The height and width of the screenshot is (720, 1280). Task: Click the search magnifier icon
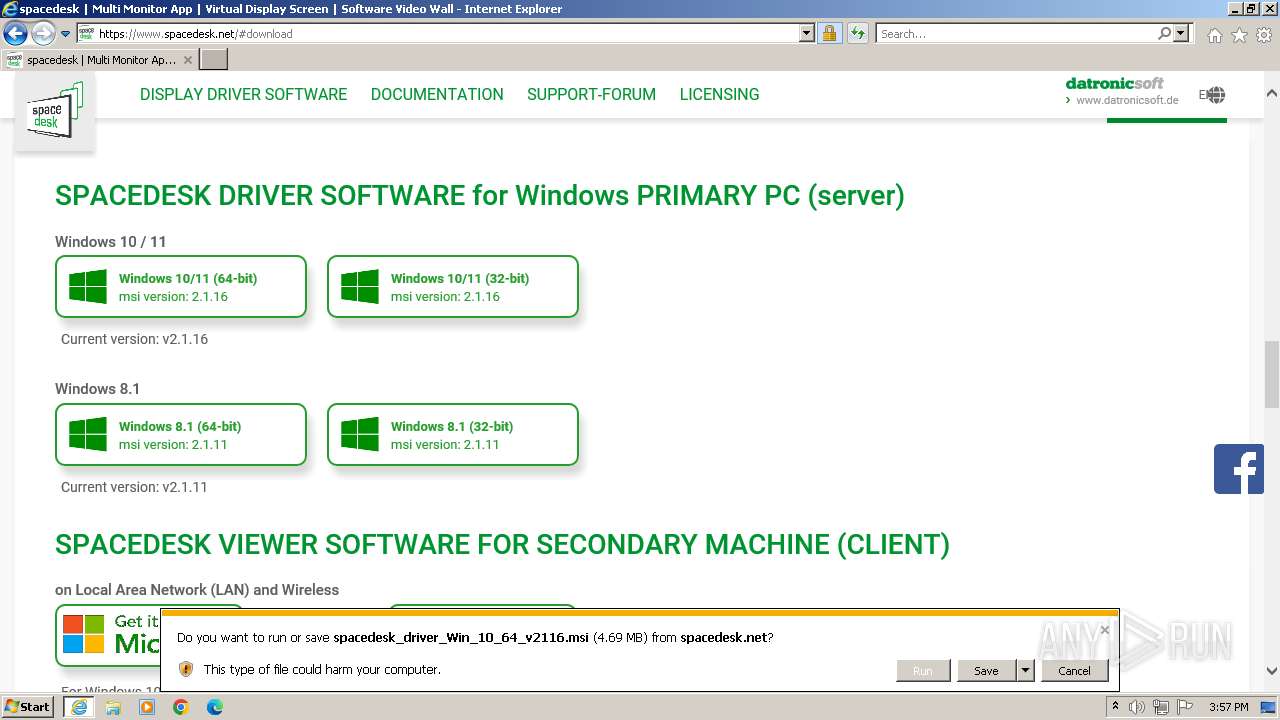point(1164,34)
